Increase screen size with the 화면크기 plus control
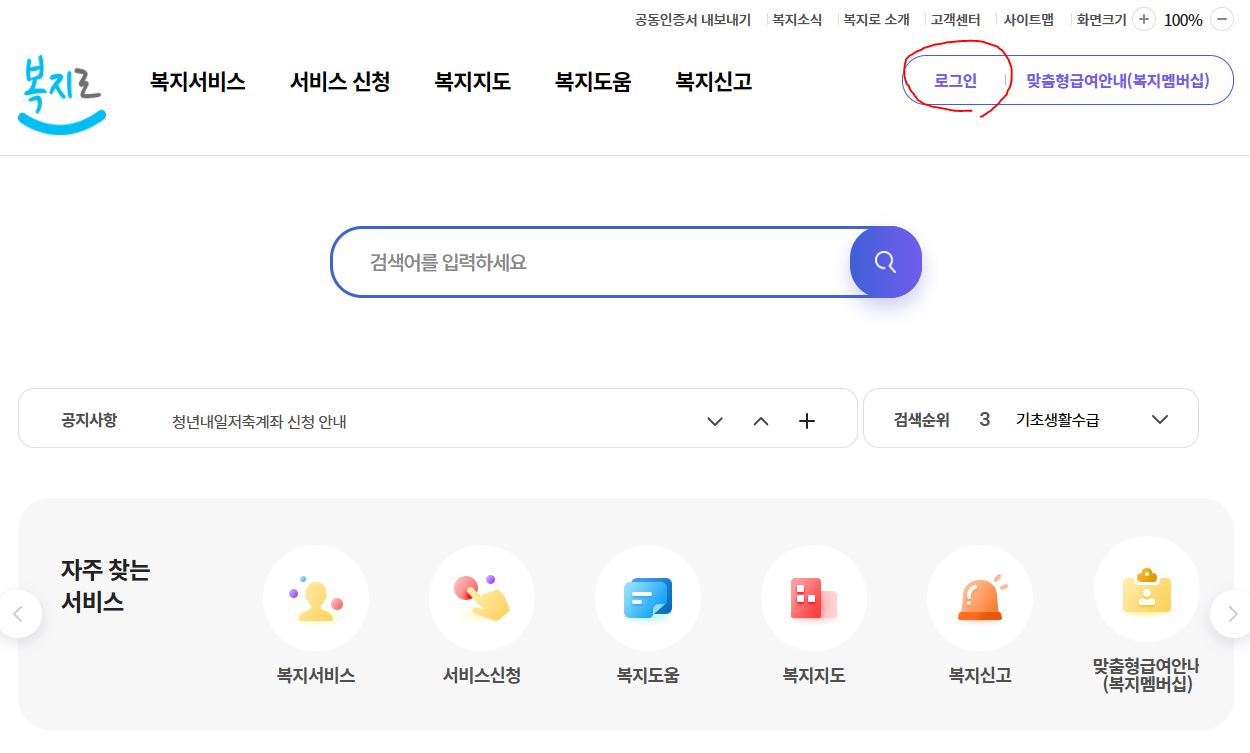This screenshot has height=753, width=1250. (x=1143, y=18)
